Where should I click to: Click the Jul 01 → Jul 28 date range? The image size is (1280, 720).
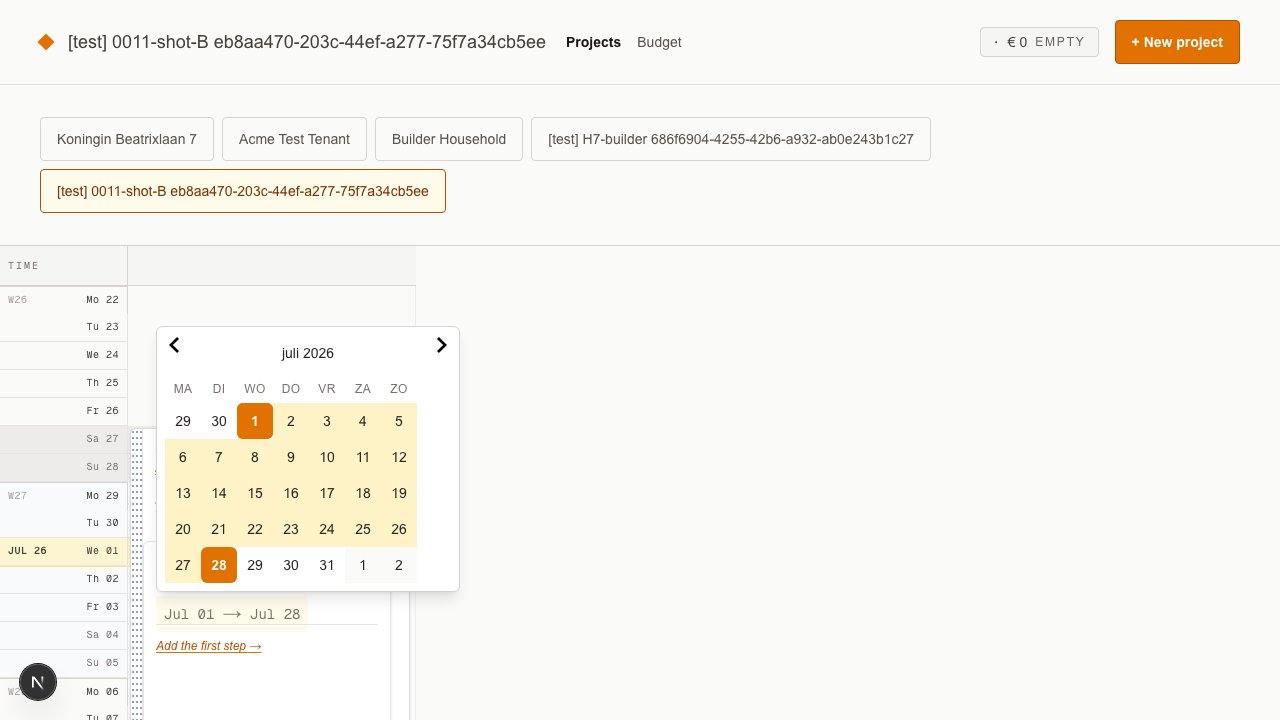tap(232, 614)
